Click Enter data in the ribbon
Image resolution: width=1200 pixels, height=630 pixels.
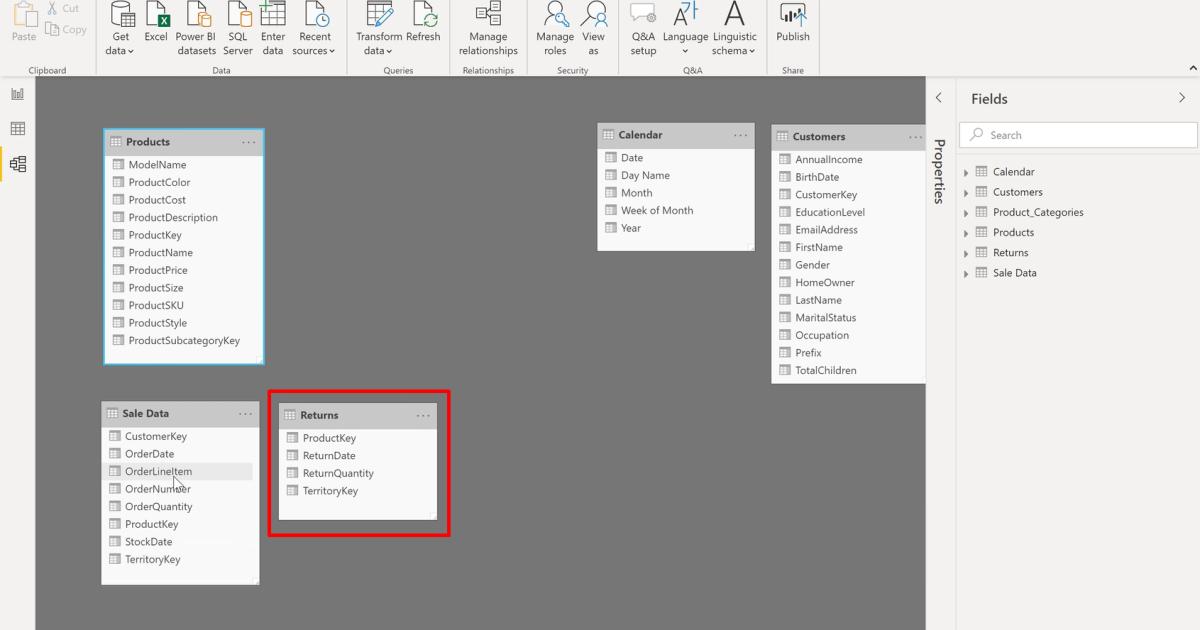[x=273, y=25]
